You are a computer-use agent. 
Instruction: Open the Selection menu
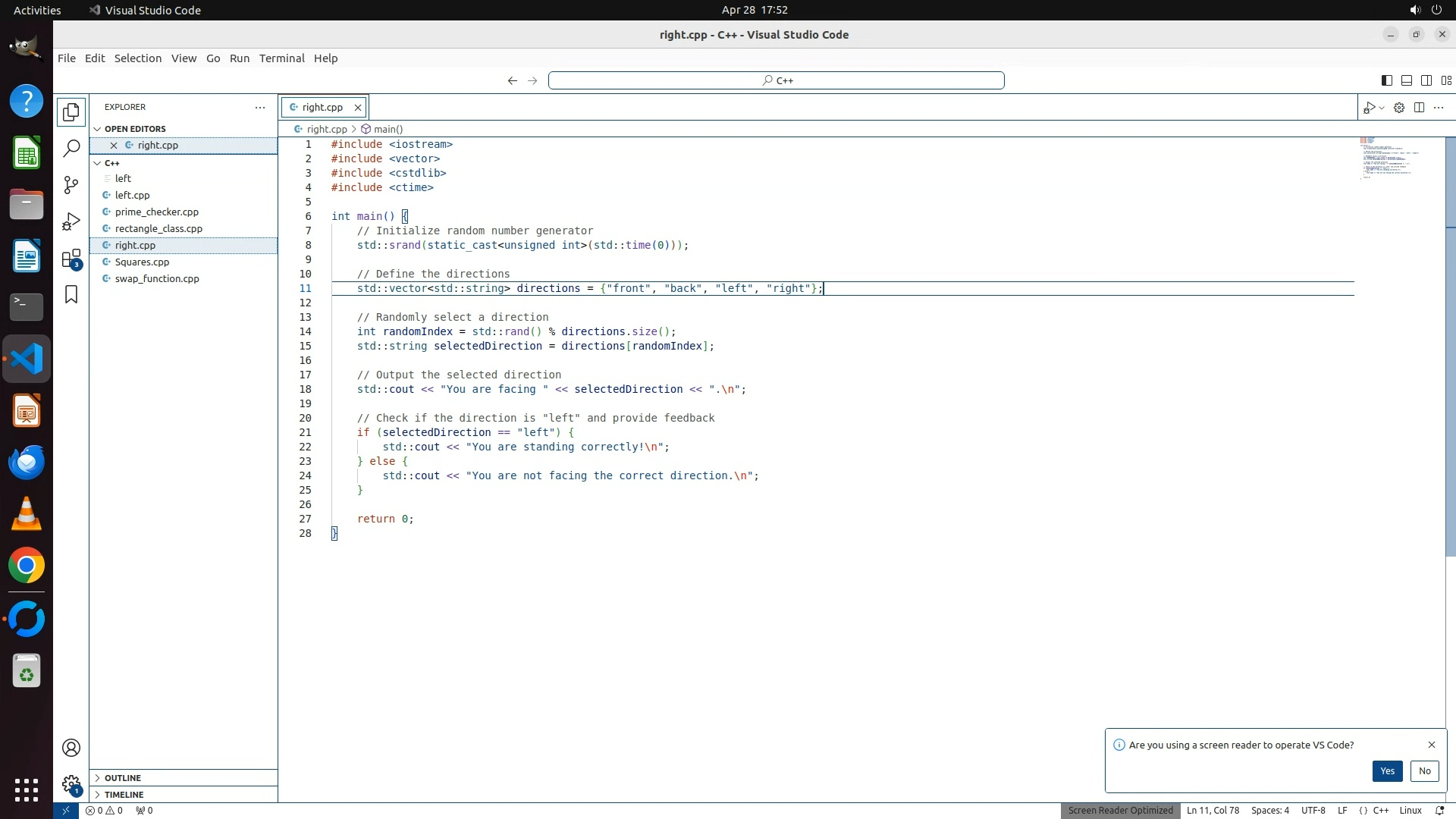tap(137, 58)
